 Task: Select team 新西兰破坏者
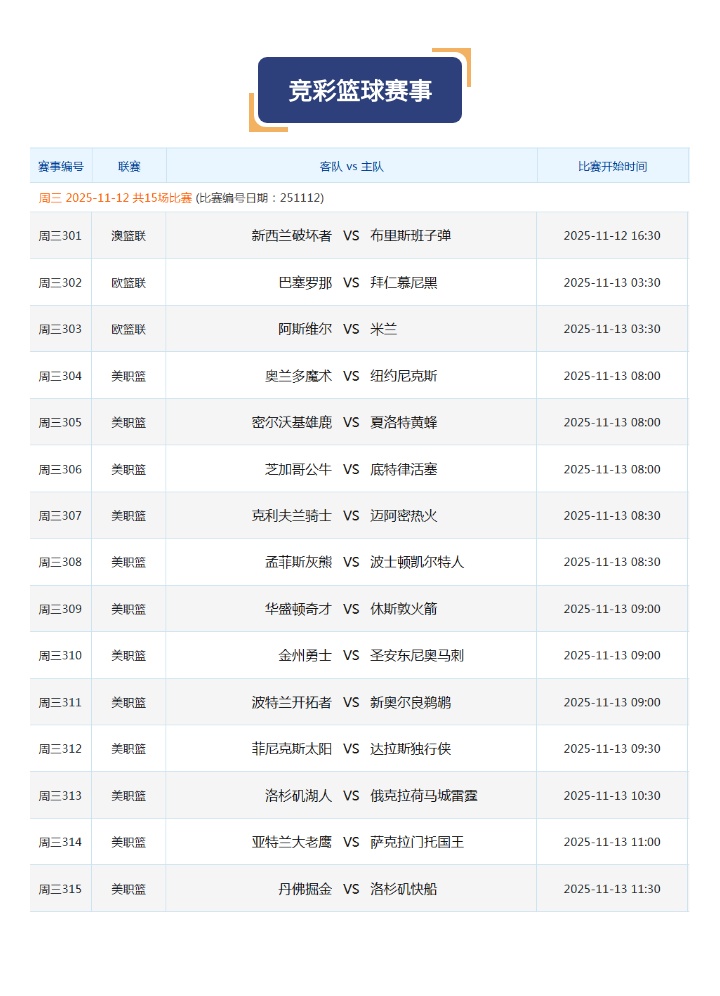(x=291, y=236)
